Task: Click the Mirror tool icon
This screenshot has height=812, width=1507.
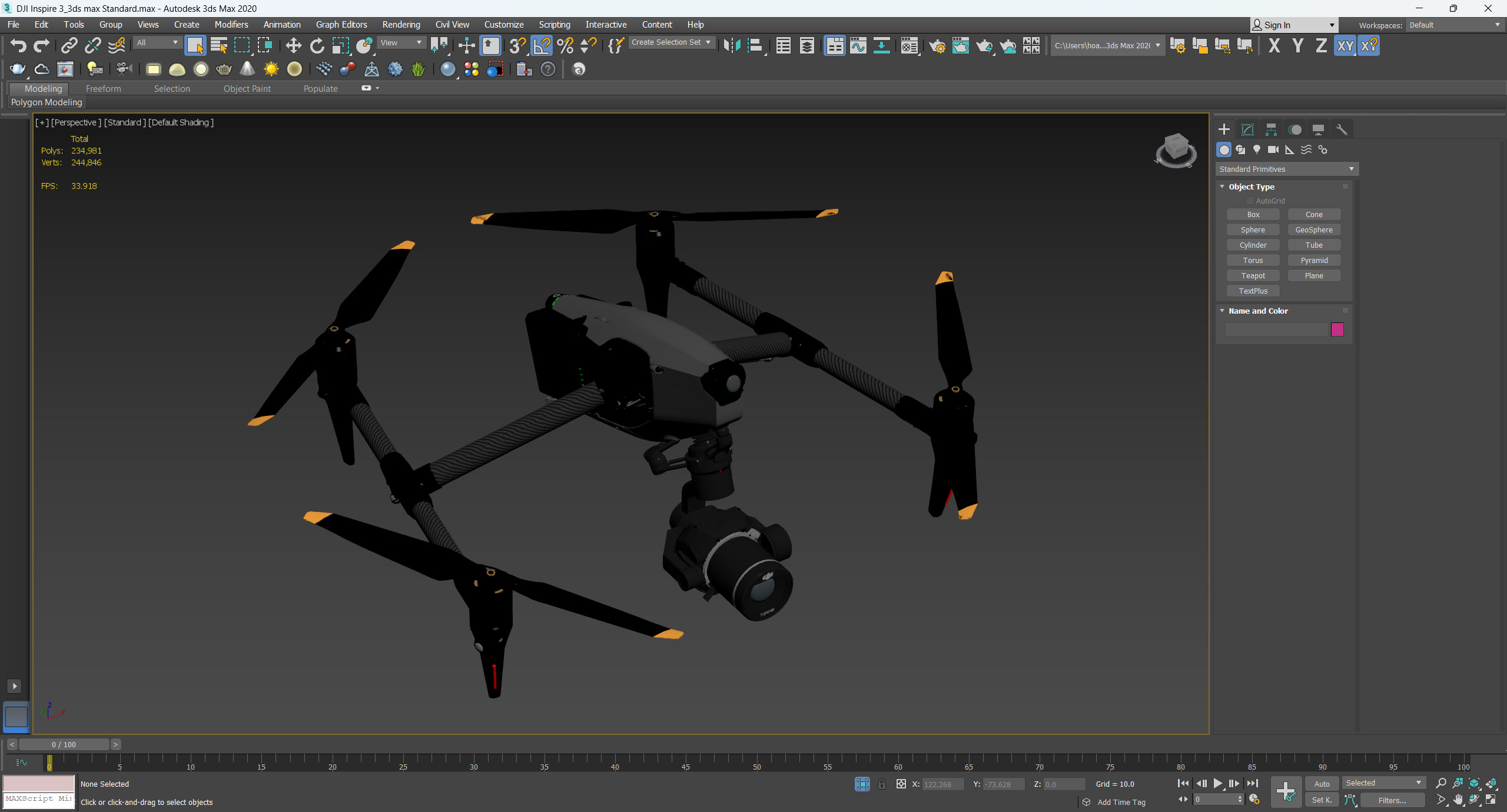Action: 732,45
